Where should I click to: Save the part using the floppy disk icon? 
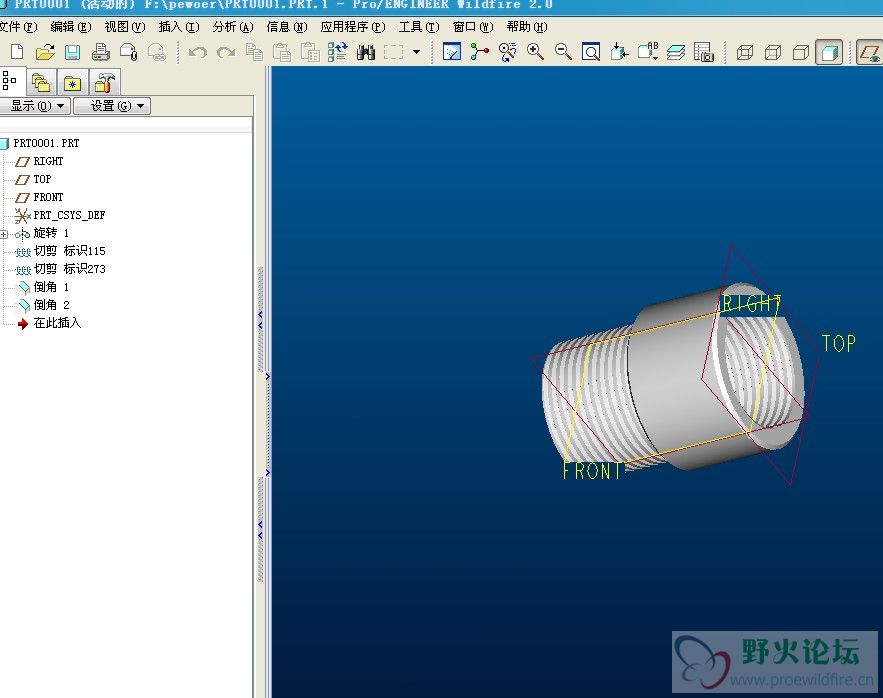point(72,52)
